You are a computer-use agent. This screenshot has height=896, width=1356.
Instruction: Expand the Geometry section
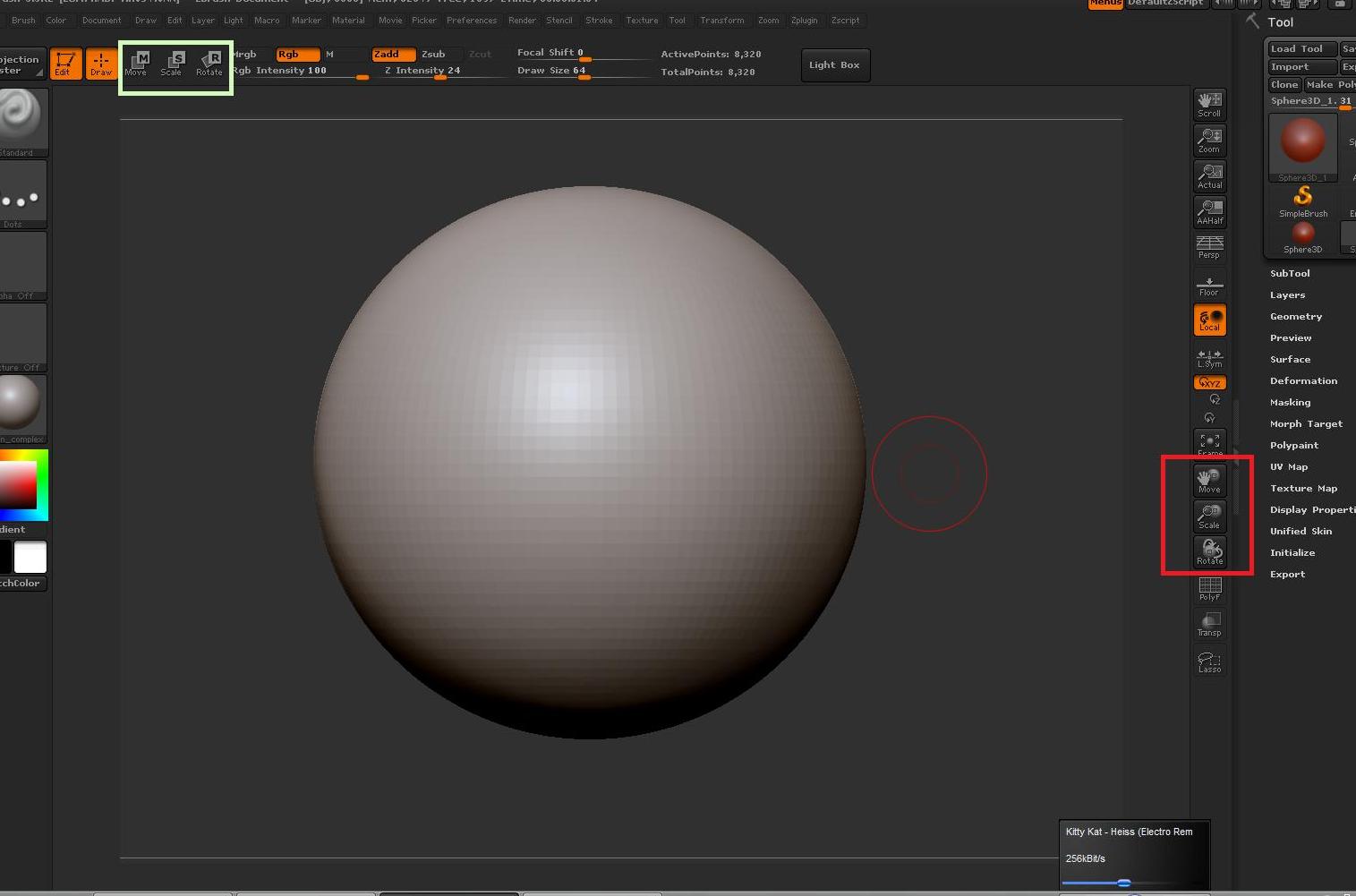1295,317
